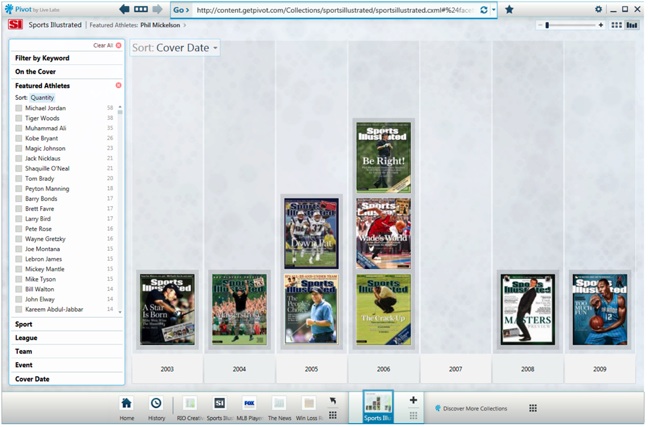Open the 'The Crack-Up' cover
The height and width of the screenshot is (427, 648).
pos(384,310)
